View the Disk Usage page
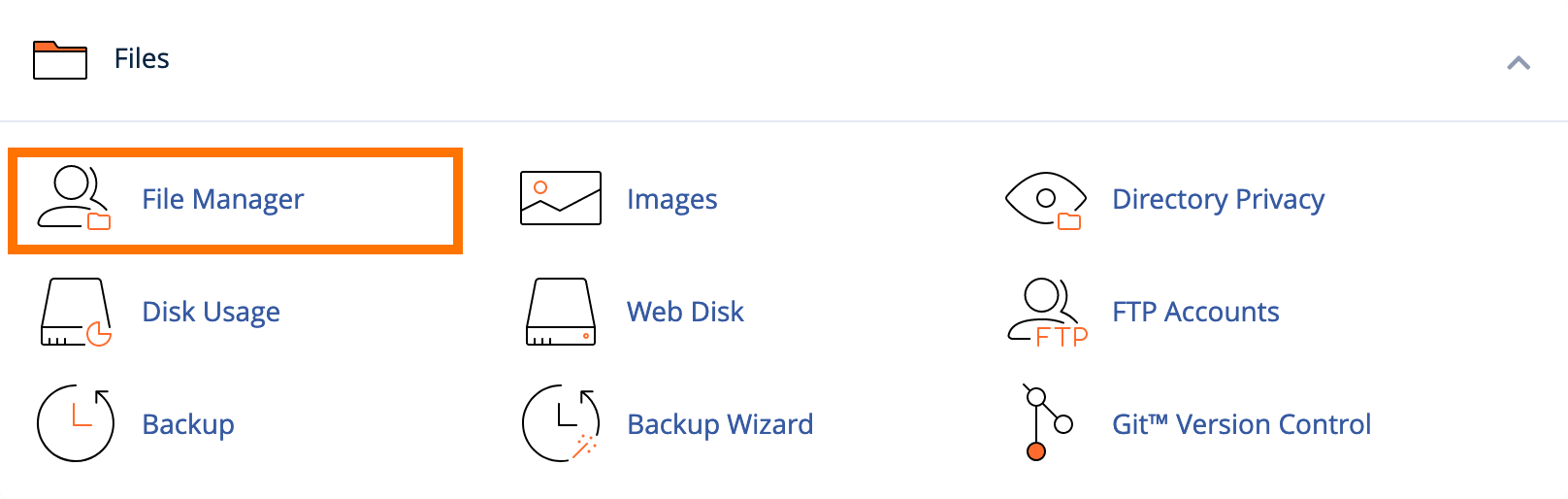 [x=211, y=312]
